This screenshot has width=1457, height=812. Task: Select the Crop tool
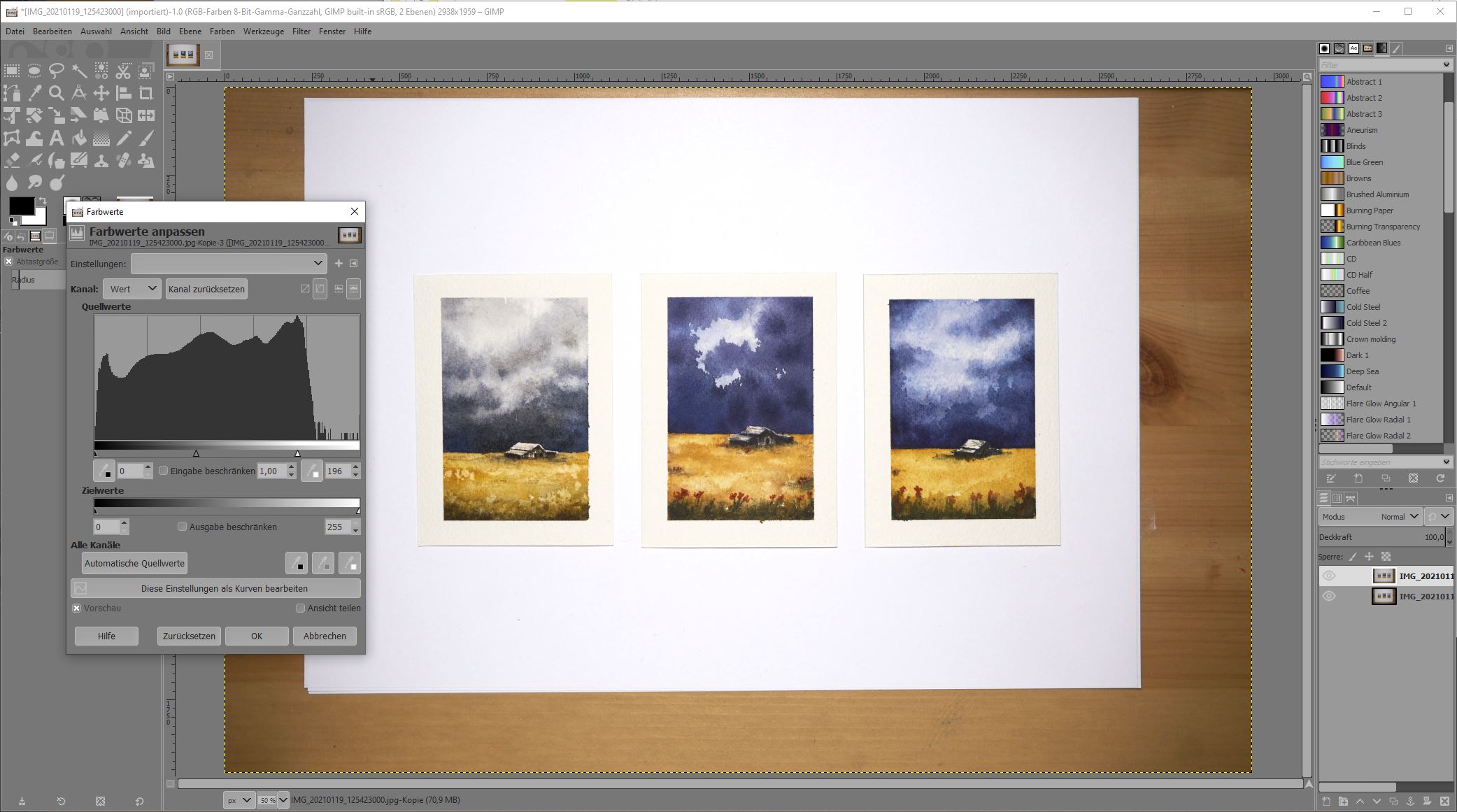pos(145,93)
